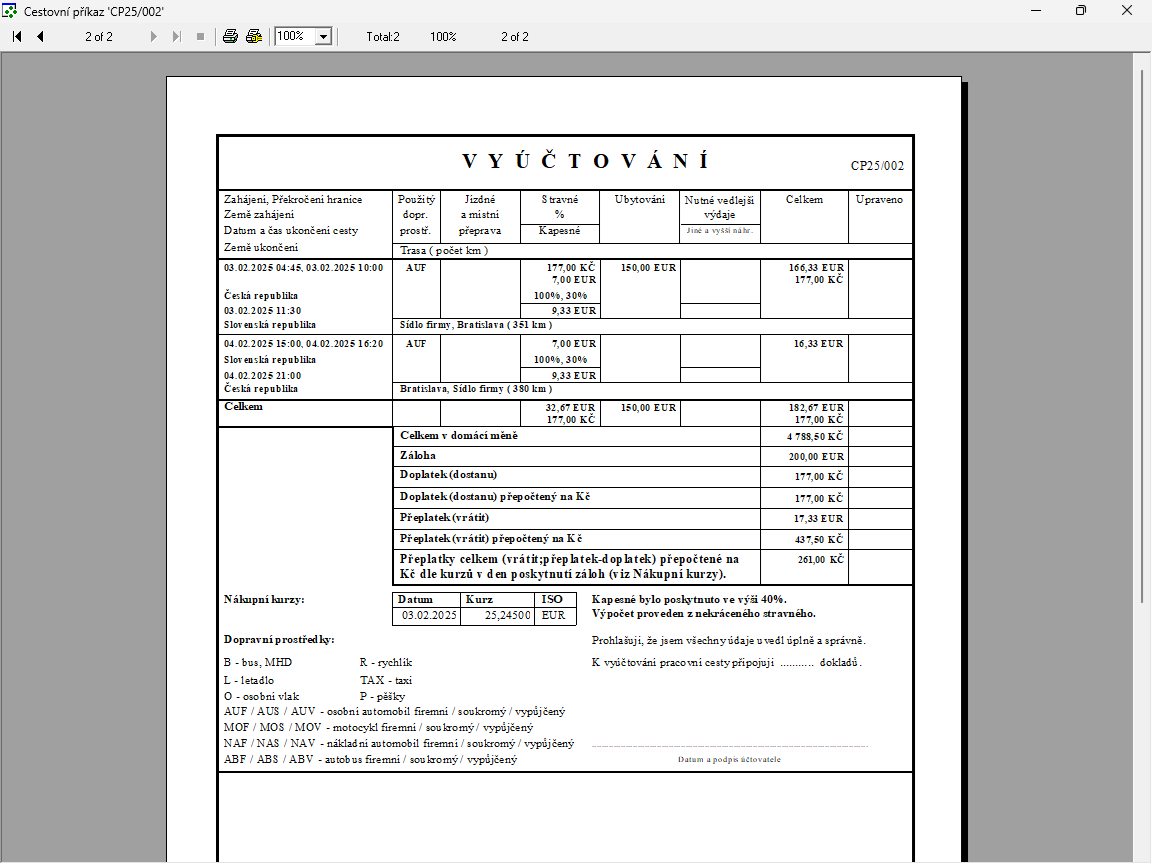Select the exchange rate value 25,24500
The width and height of the screenshot is (1152, 864).
pos(507,616)
